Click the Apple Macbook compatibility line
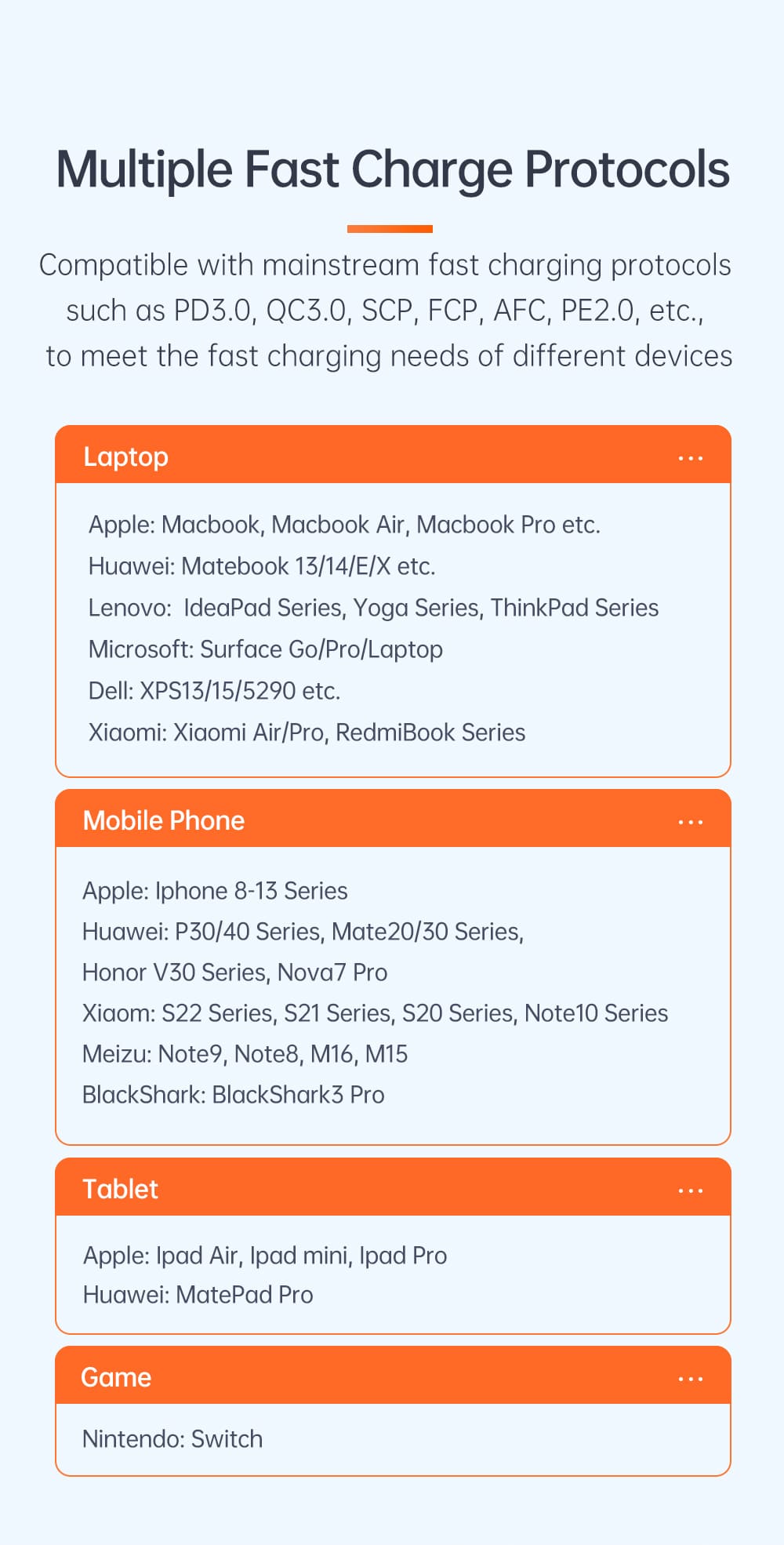The width and height of the screenshot is (784, 1545). pos(344,525)
